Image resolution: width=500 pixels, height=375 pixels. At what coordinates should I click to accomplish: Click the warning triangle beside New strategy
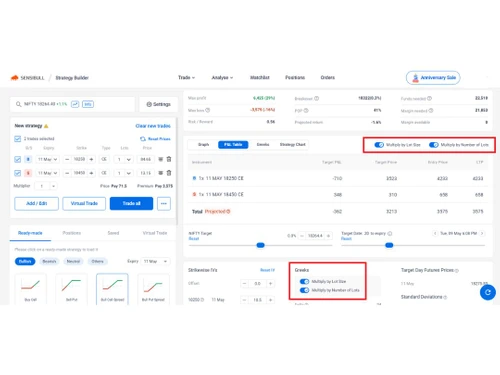click(46, 126)
